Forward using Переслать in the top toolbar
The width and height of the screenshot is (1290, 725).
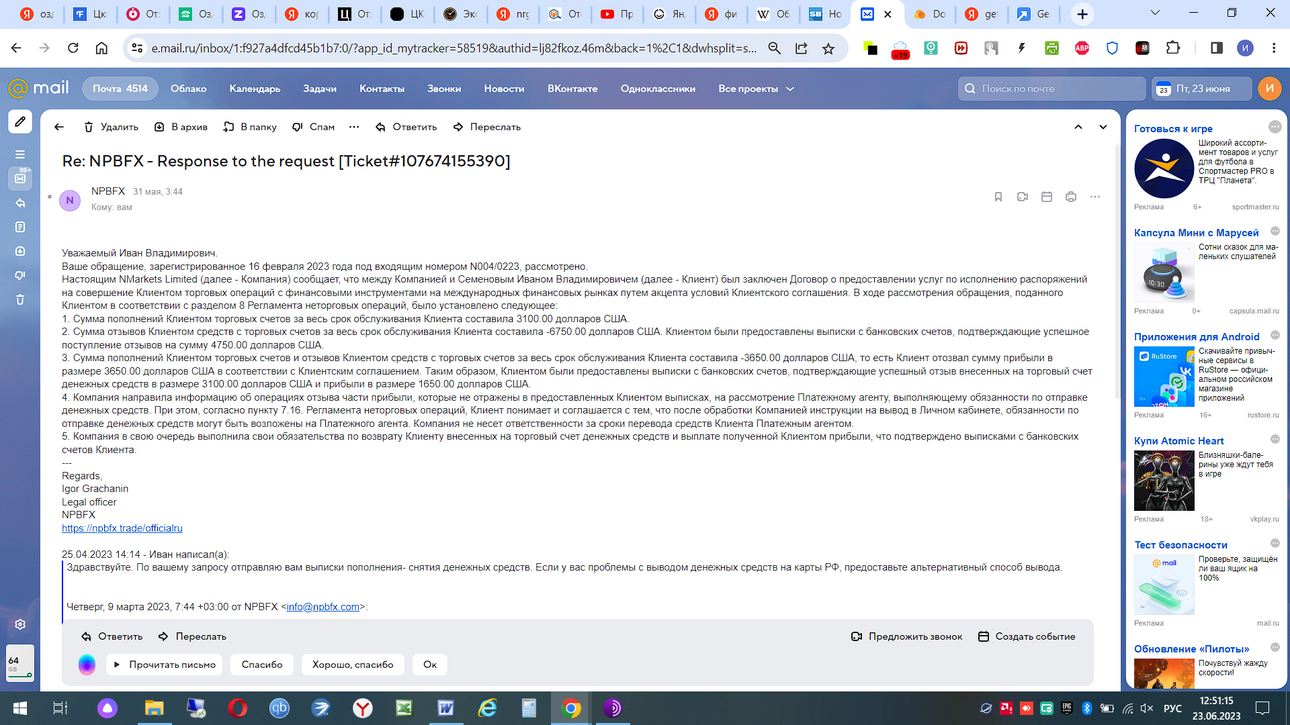coord(487,127)
